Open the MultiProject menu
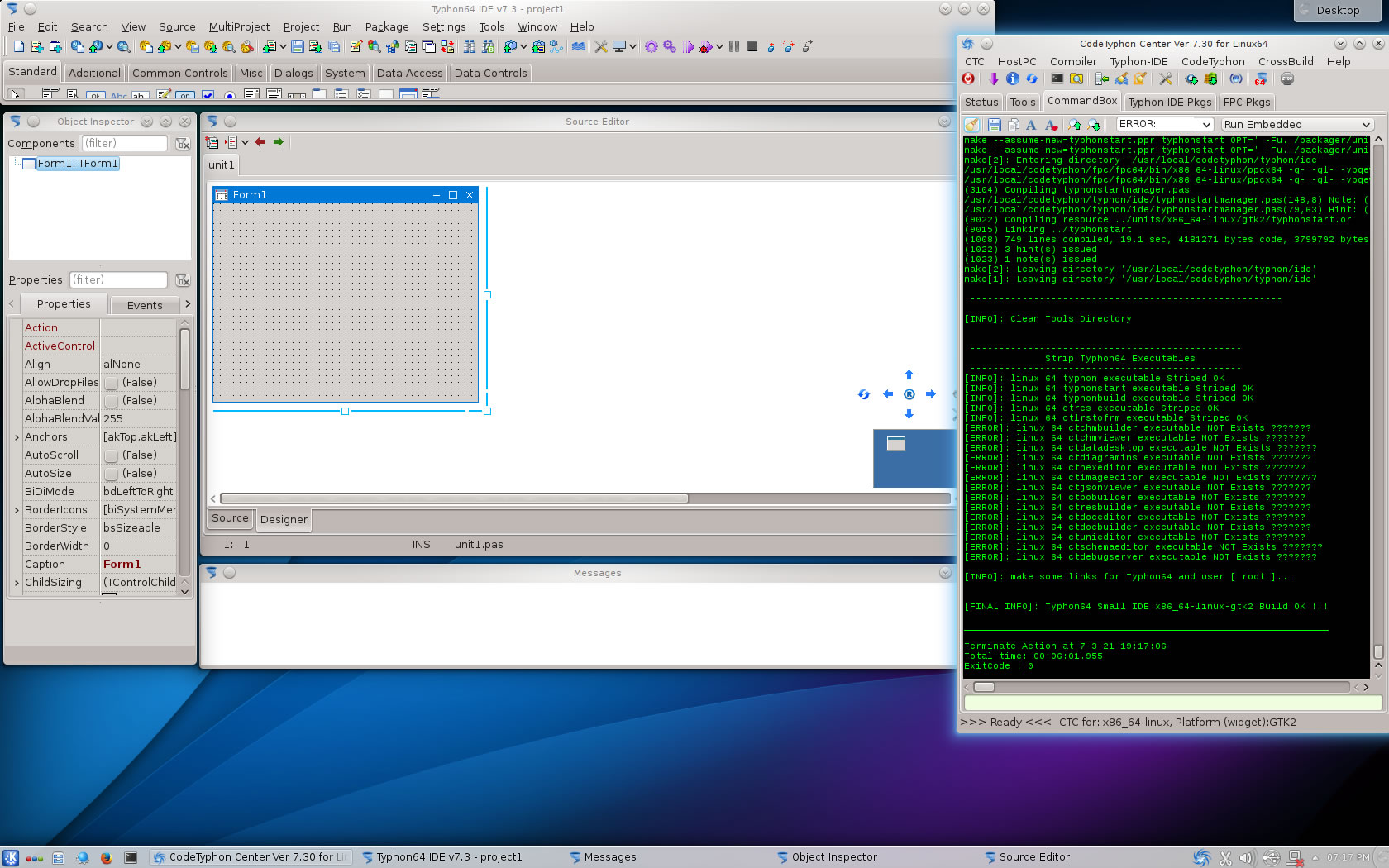This screenshot has height=868, width=1389. [239, 26]
